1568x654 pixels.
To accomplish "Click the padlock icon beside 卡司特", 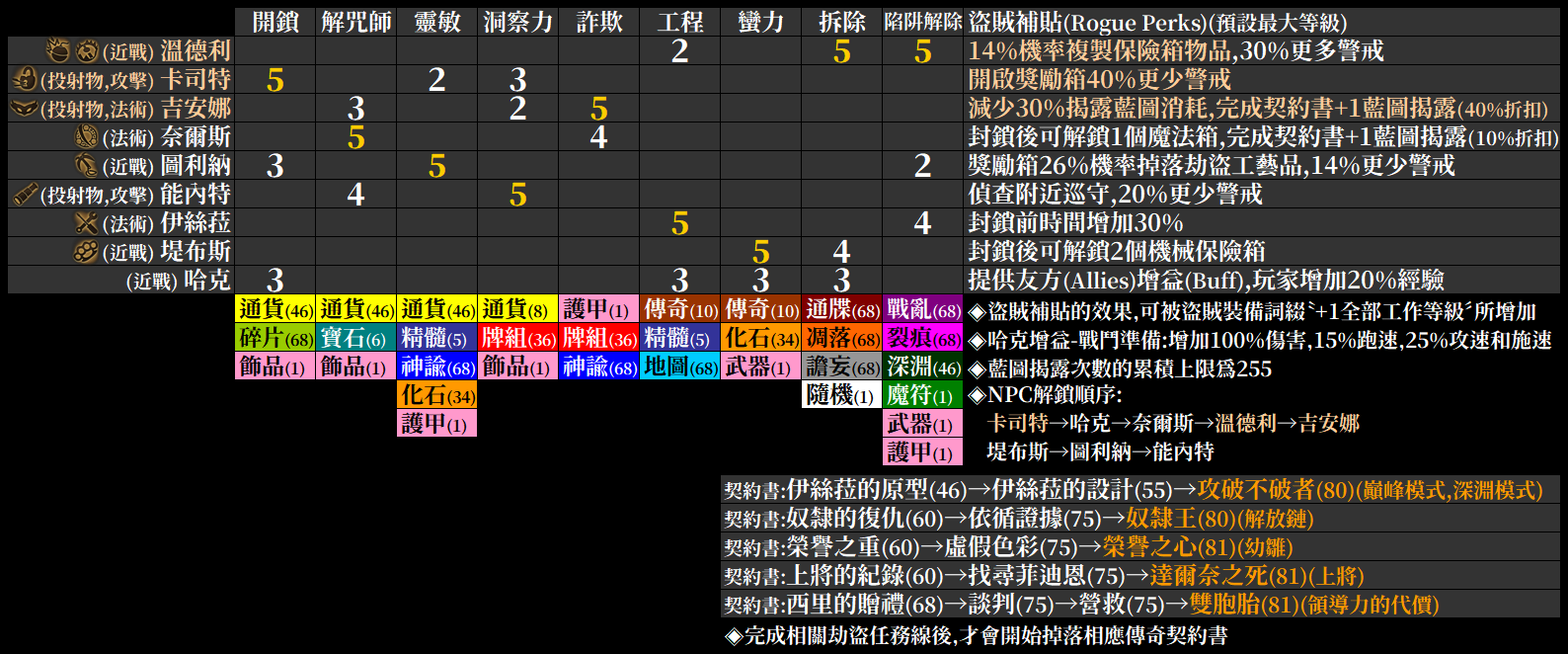I will pyautogui.click(x=25, y=79).
